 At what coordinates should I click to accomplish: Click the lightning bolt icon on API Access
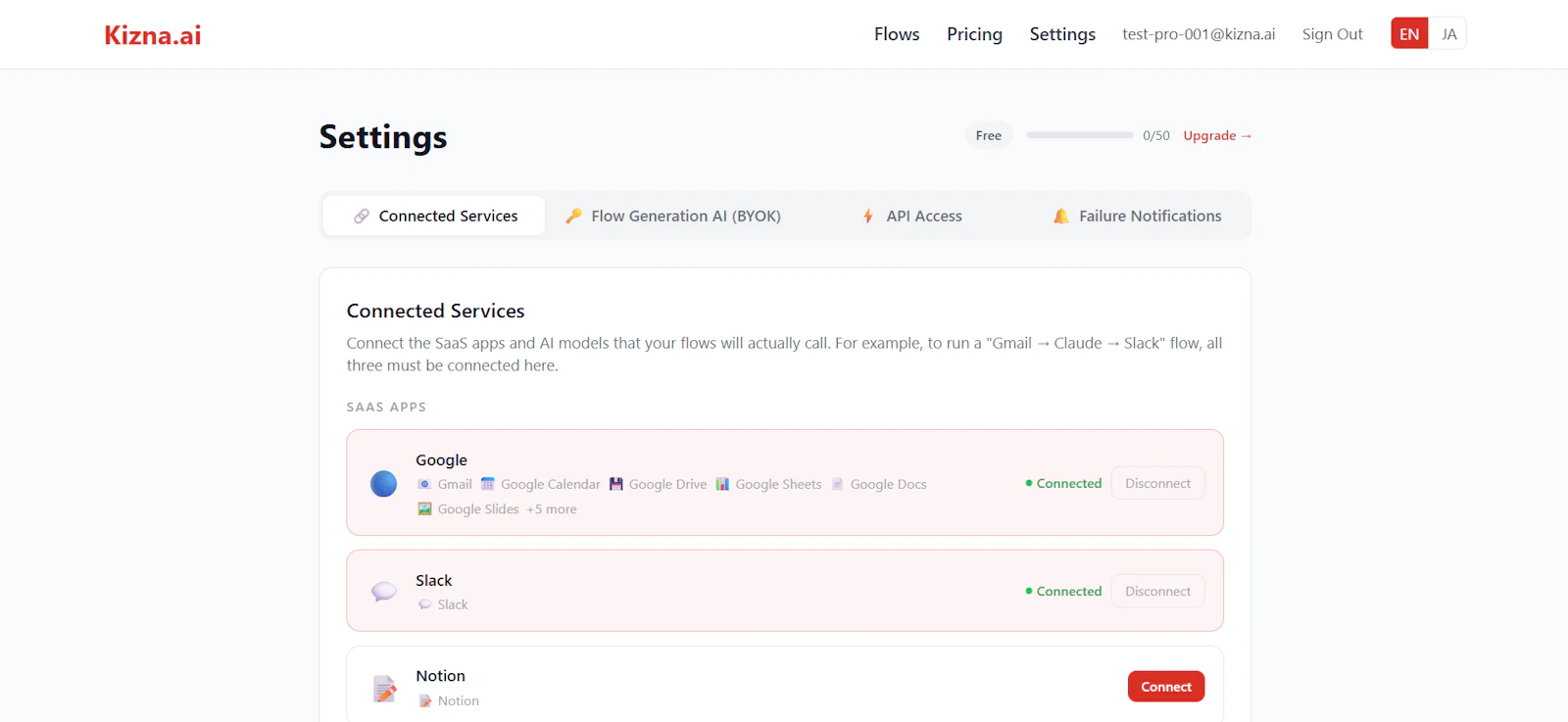(x=868, y=216)
